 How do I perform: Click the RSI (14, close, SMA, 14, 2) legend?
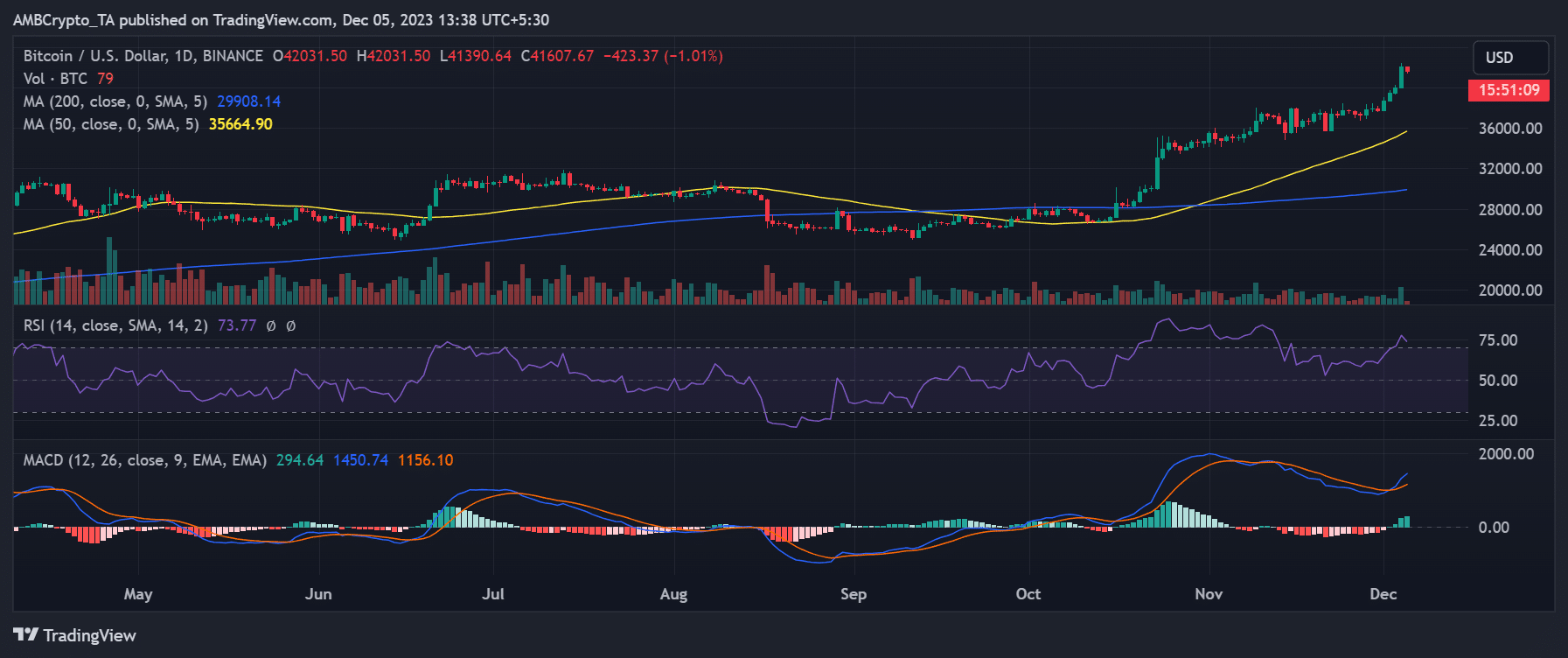(115, 325)
